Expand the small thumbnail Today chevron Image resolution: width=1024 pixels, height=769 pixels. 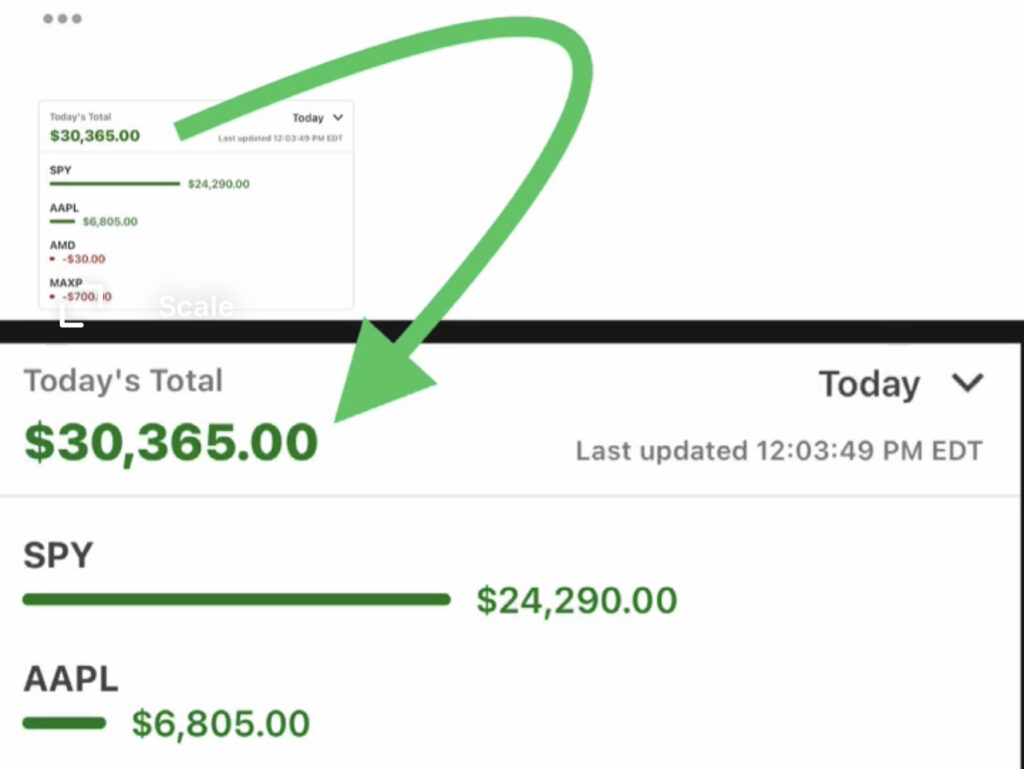pos(337,117)
